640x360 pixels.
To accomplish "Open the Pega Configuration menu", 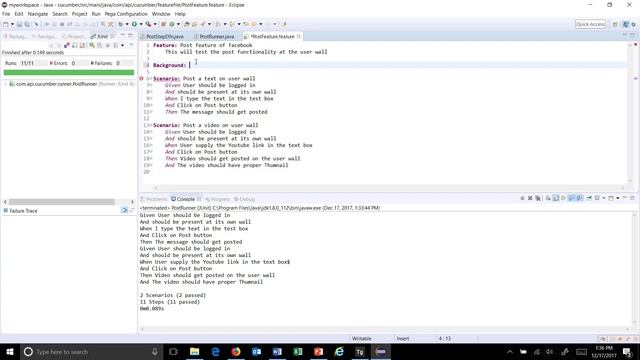I will click(x=126, y=14).
